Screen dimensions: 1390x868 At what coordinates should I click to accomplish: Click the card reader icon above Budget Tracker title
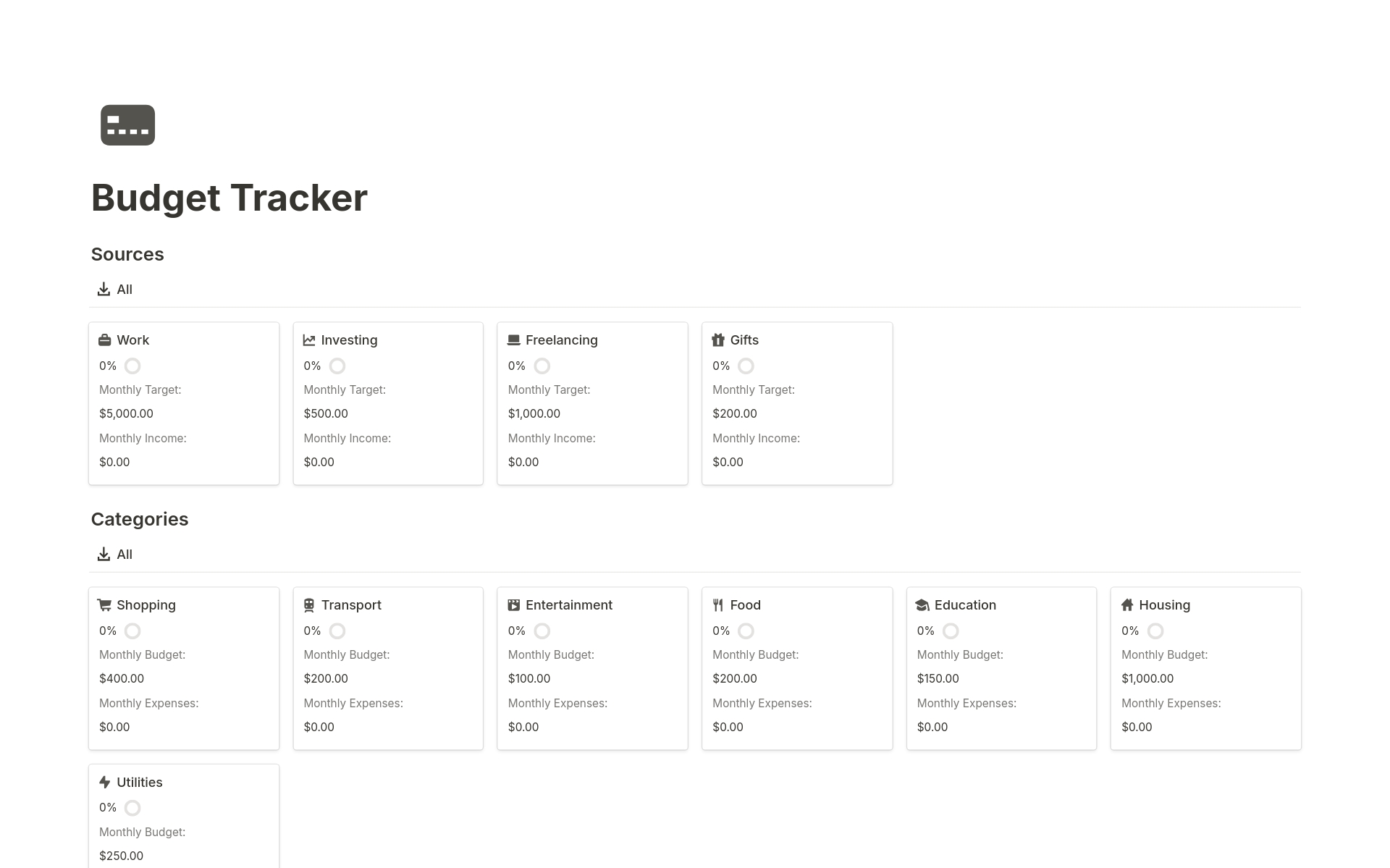click(x=127, y=125)
